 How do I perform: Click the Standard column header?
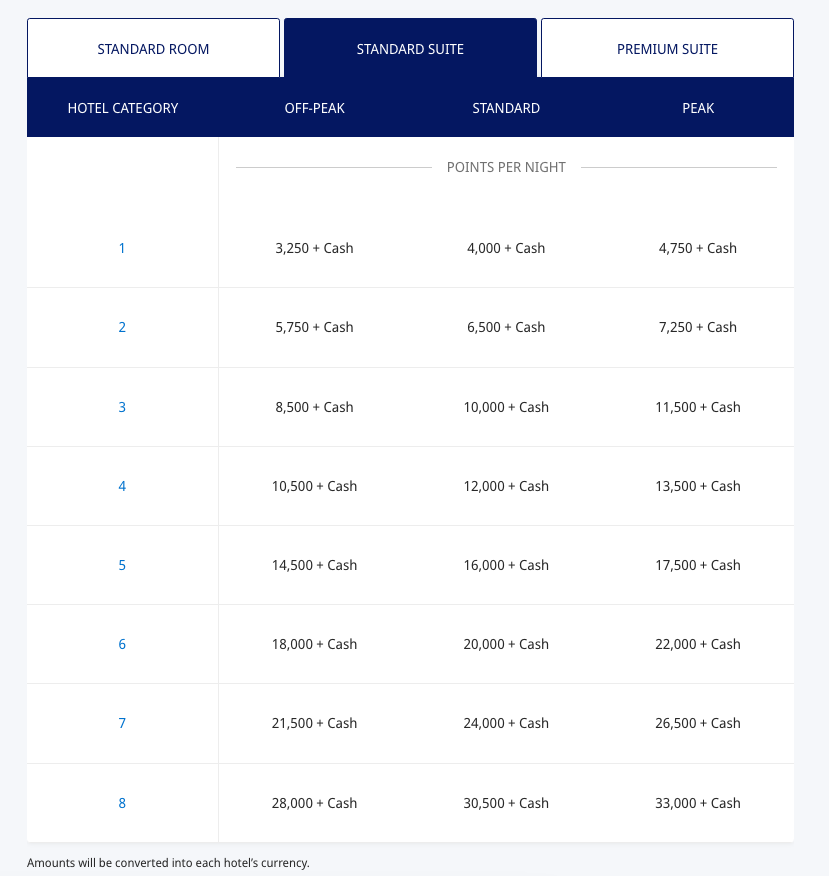pyautogui.click(x=506, y=108)
